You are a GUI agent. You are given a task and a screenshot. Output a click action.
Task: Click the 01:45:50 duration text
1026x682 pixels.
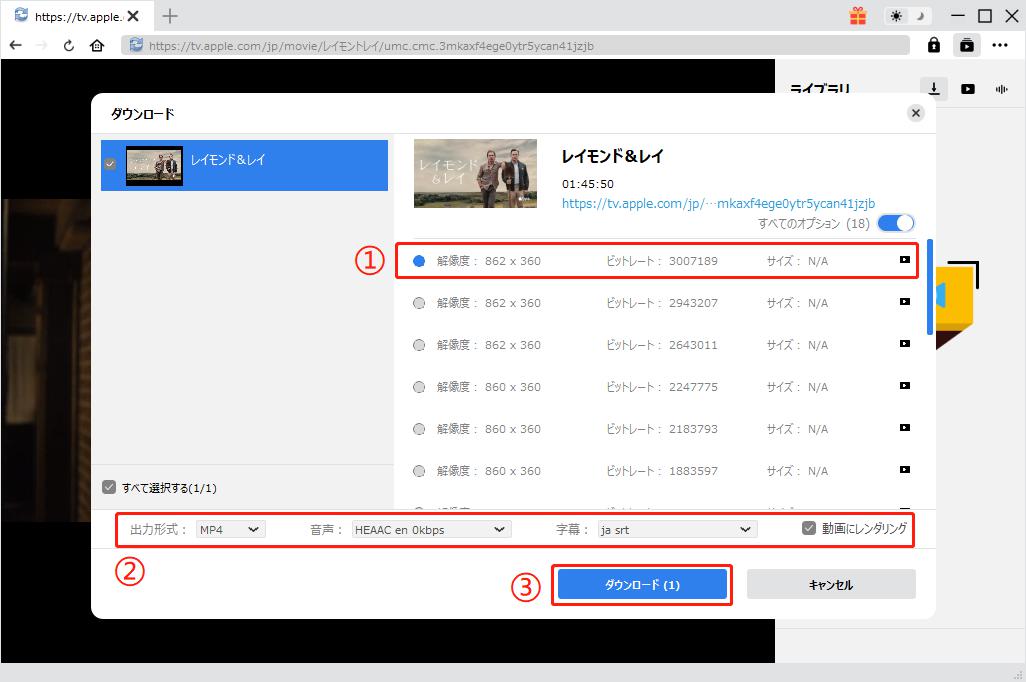point(588,184)
